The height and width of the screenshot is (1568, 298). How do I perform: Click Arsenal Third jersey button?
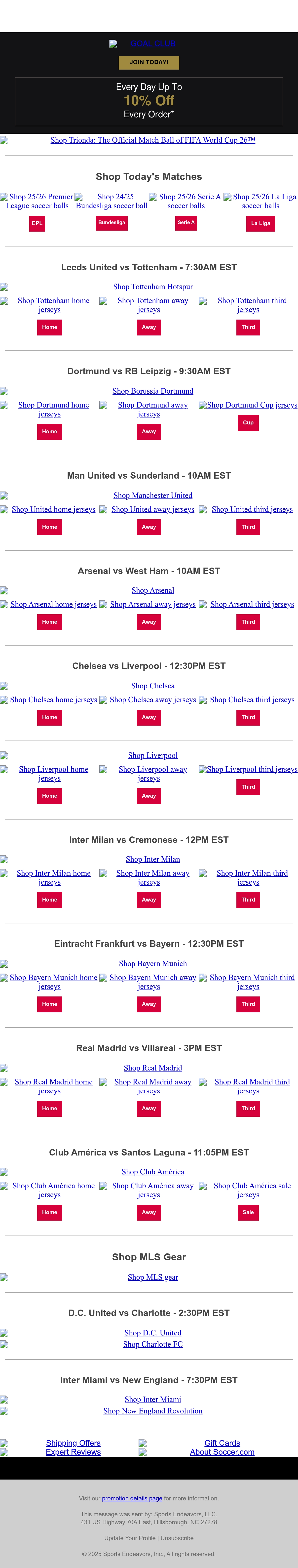[248, 622]
